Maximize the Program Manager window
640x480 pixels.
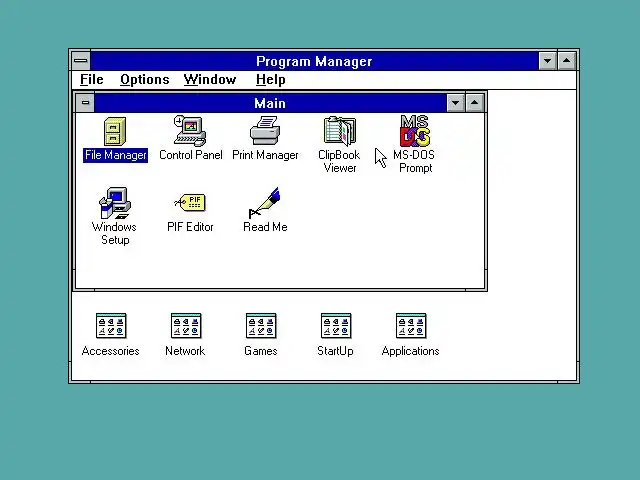coord(567,61)
